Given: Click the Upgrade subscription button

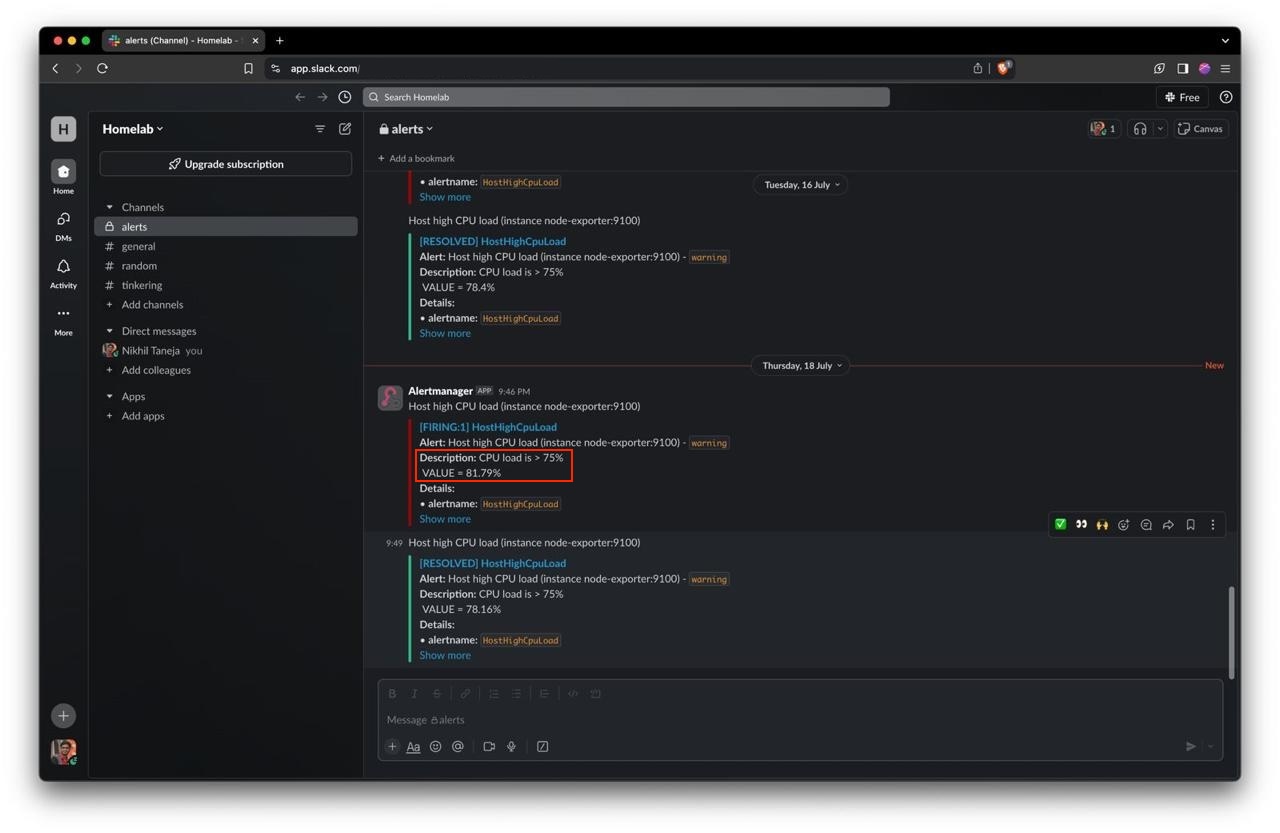Looking at the screenshot, I should click(x=226, y=164).
